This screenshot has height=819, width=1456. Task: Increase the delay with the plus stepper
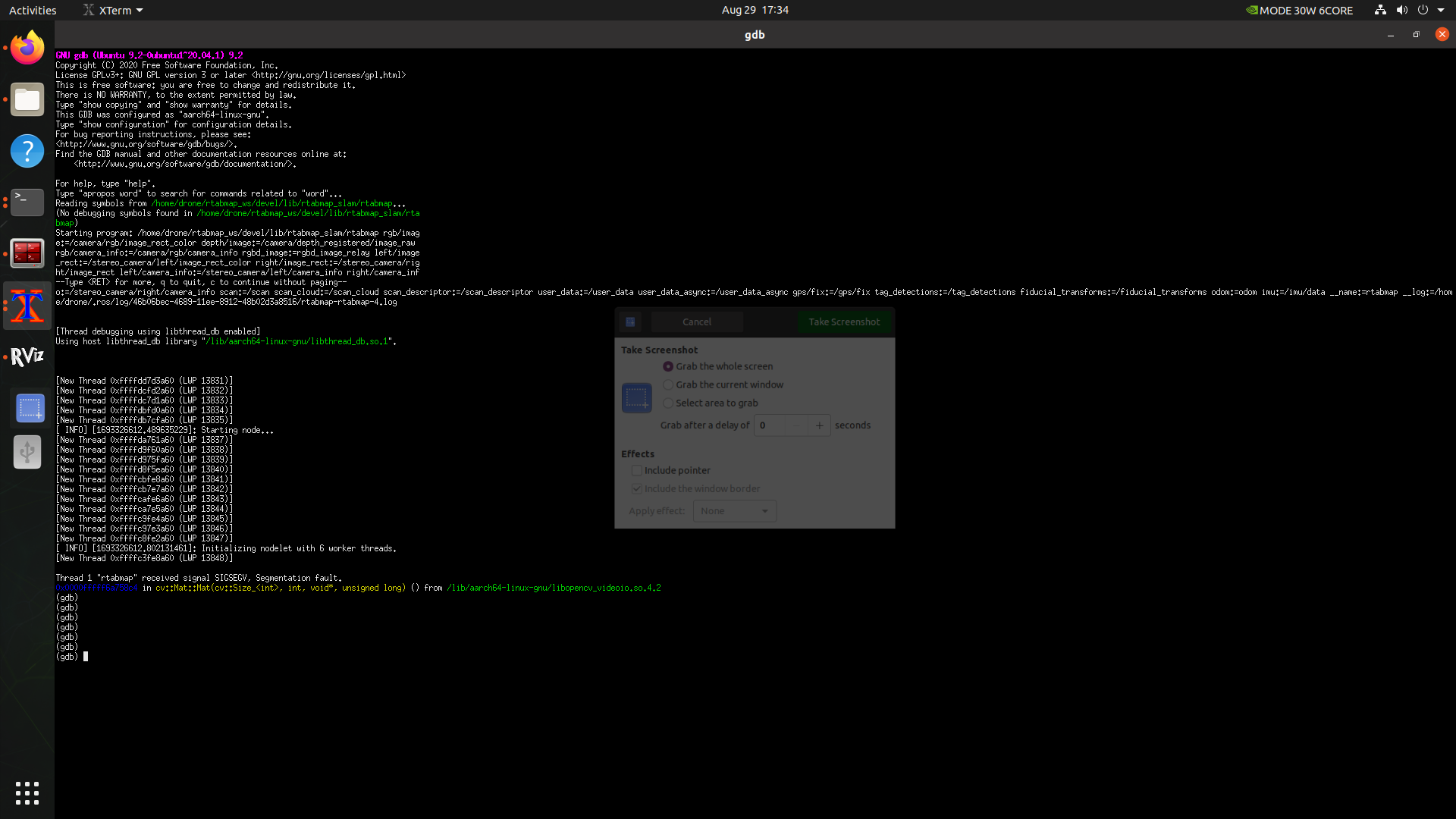pos(819,425)
